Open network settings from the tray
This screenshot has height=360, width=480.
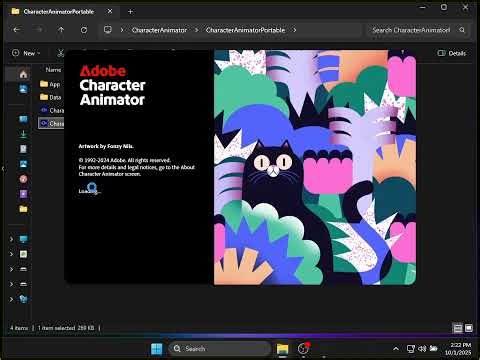pos(411,349)
